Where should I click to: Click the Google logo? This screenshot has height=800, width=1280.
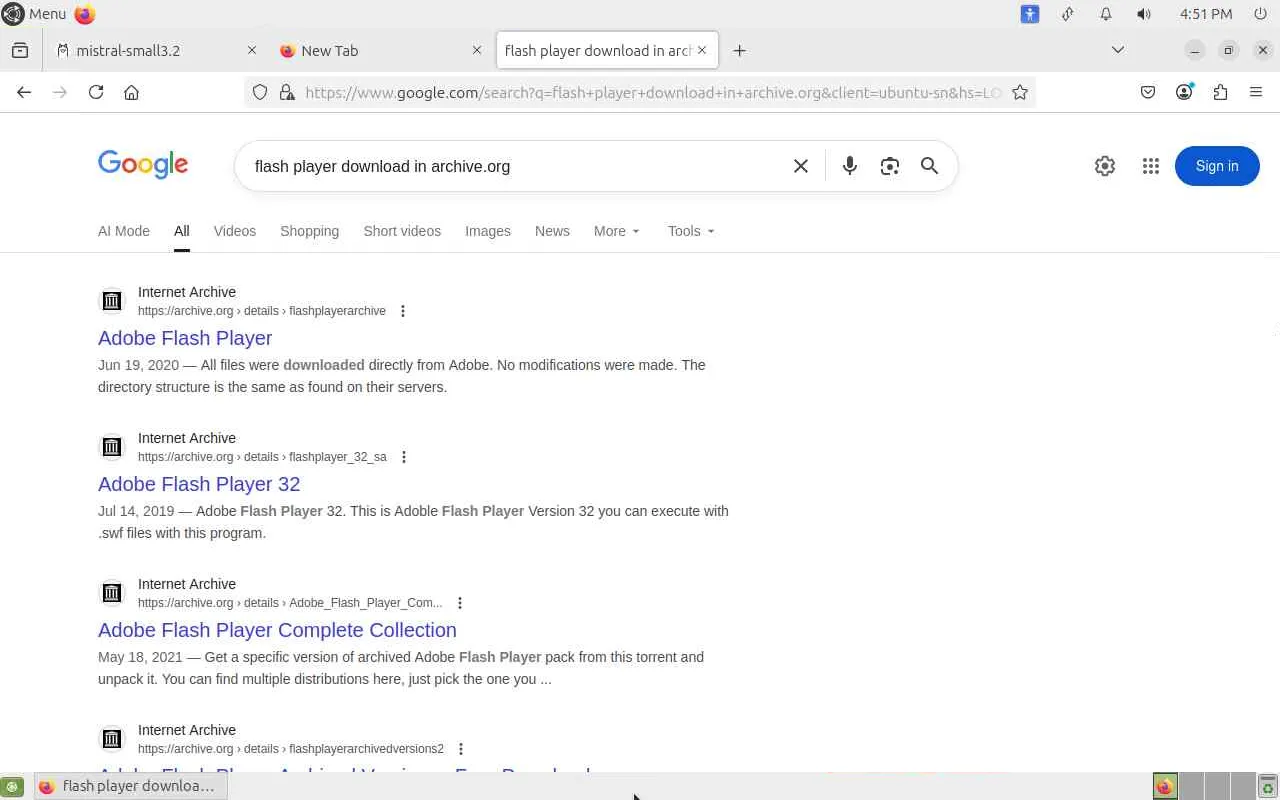coord(143,165)
